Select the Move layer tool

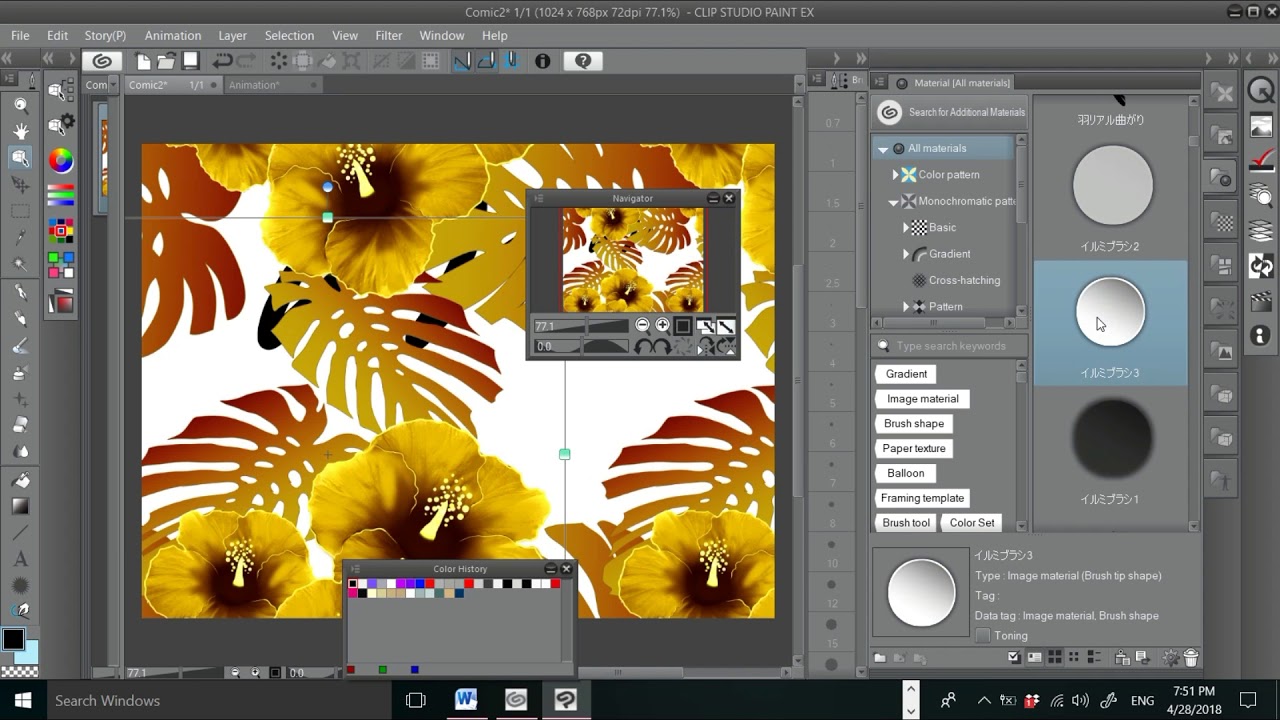coord(20,185)
